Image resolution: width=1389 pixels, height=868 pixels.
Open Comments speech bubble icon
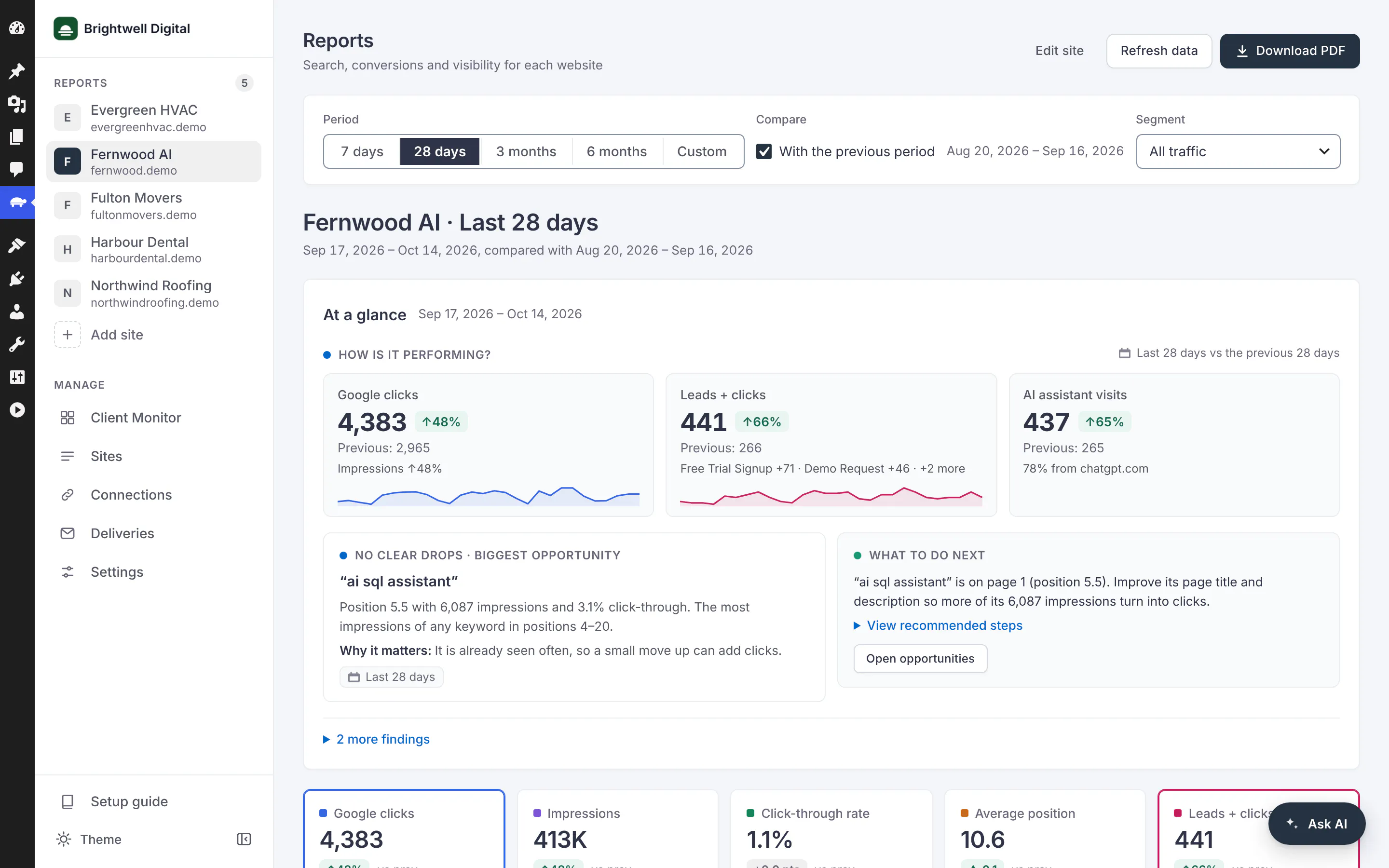17,169
